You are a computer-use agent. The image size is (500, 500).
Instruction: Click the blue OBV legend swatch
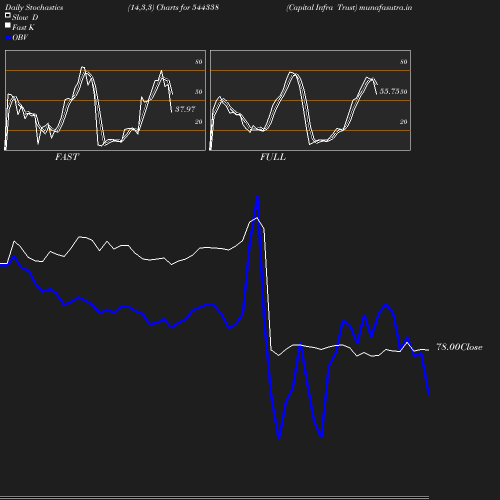8,38
